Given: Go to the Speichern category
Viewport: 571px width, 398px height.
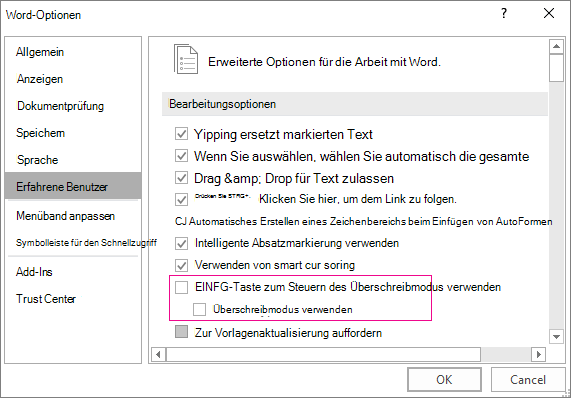Looking at the screenshot, I should [x=40, y=133].
